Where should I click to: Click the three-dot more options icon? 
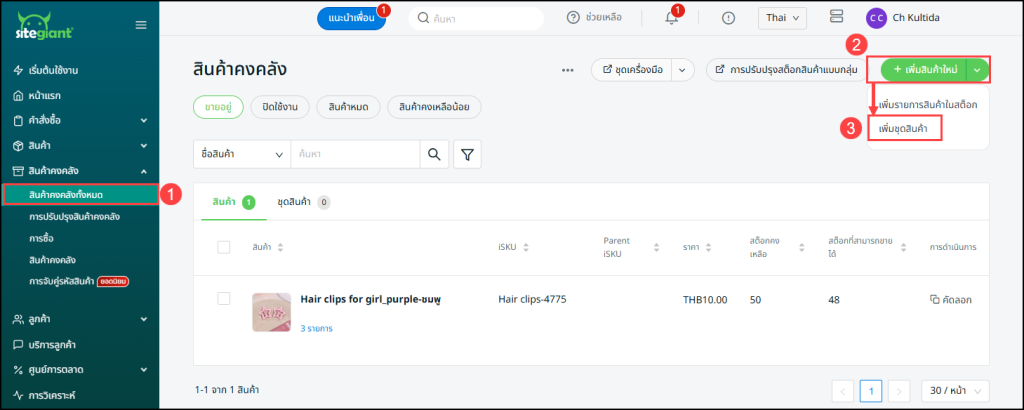(x=568, y=70)
